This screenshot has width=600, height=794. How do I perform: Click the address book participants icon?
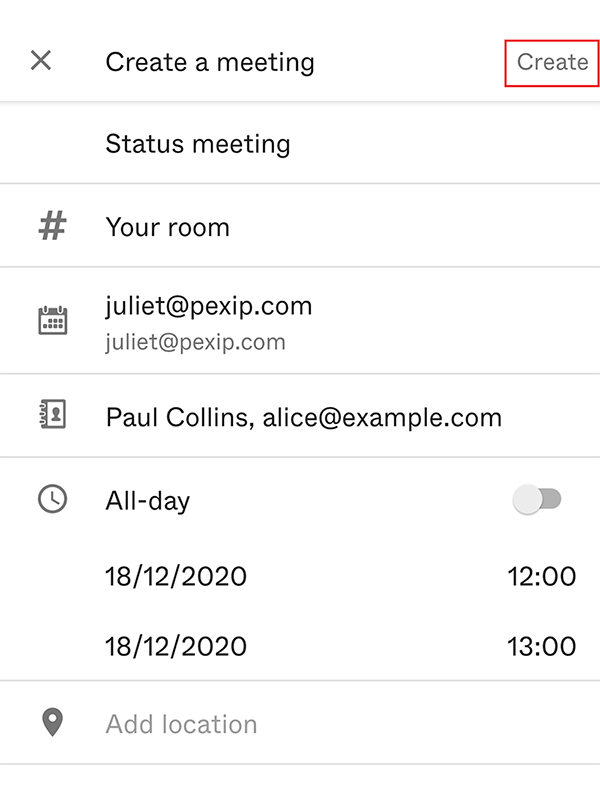[52, 416]
